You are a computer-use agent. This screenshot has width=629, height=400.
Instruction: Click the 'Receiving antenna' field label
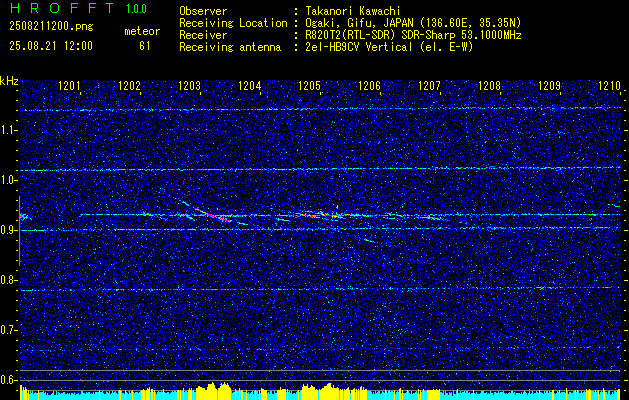pyautogui.click(x=230, y=47)
